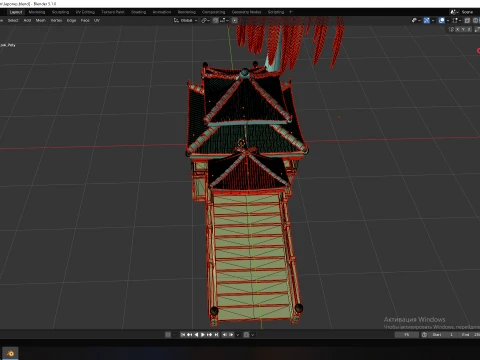480x360 pixels.
Task: Toggle X axis mesh mirror
Action: 457,29
